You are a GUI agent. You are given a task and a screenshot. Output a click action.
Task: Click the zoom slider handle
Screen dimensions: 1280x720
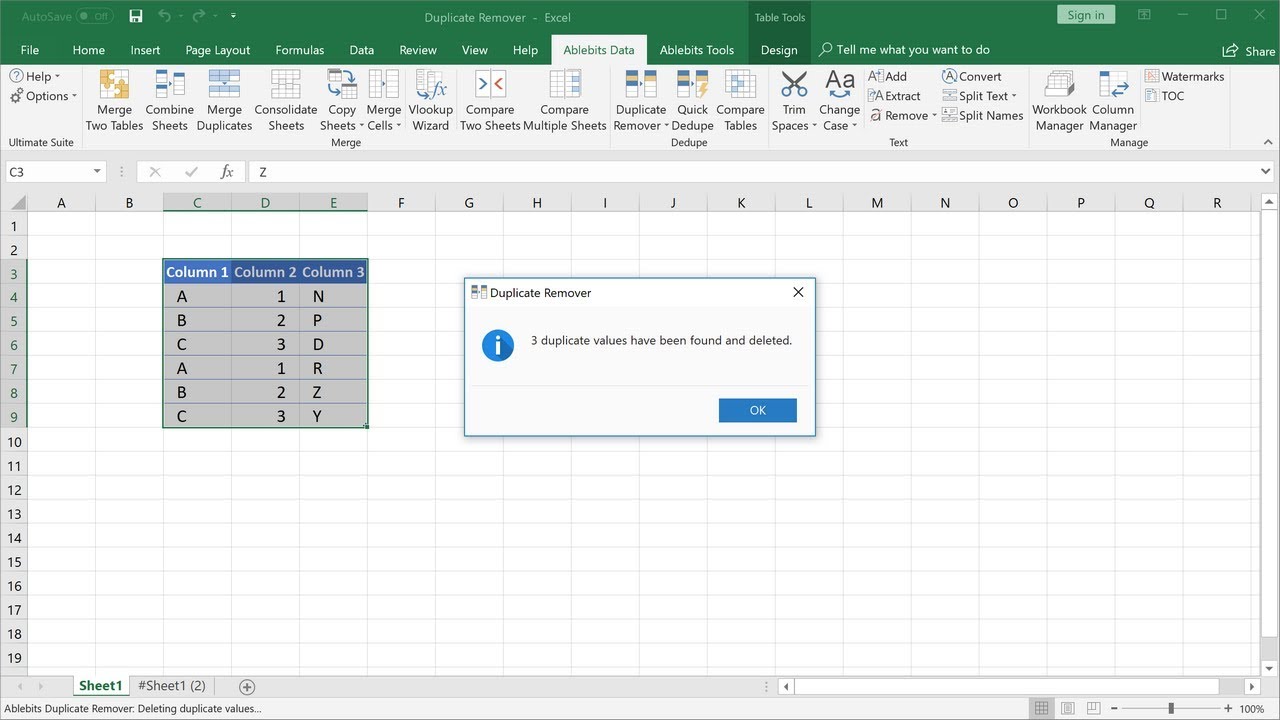point(1171,709)
